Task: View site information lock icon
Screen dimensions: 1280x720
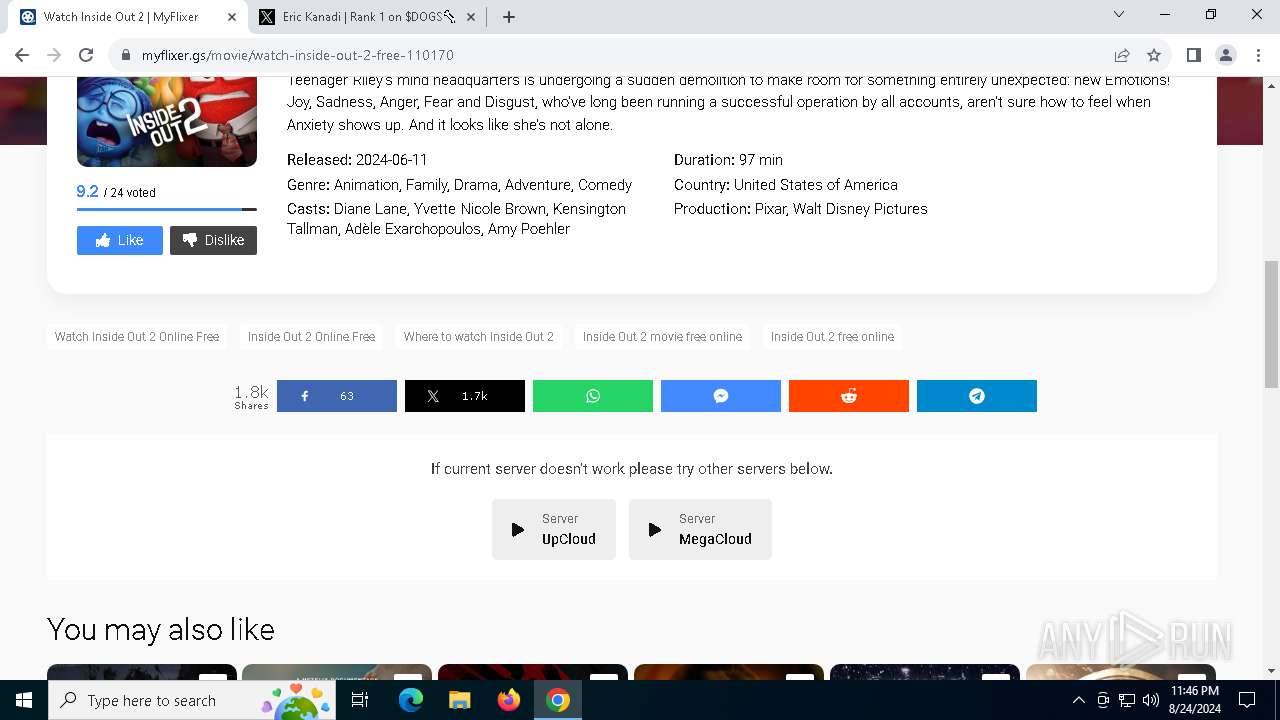Action: pos(125,55)
